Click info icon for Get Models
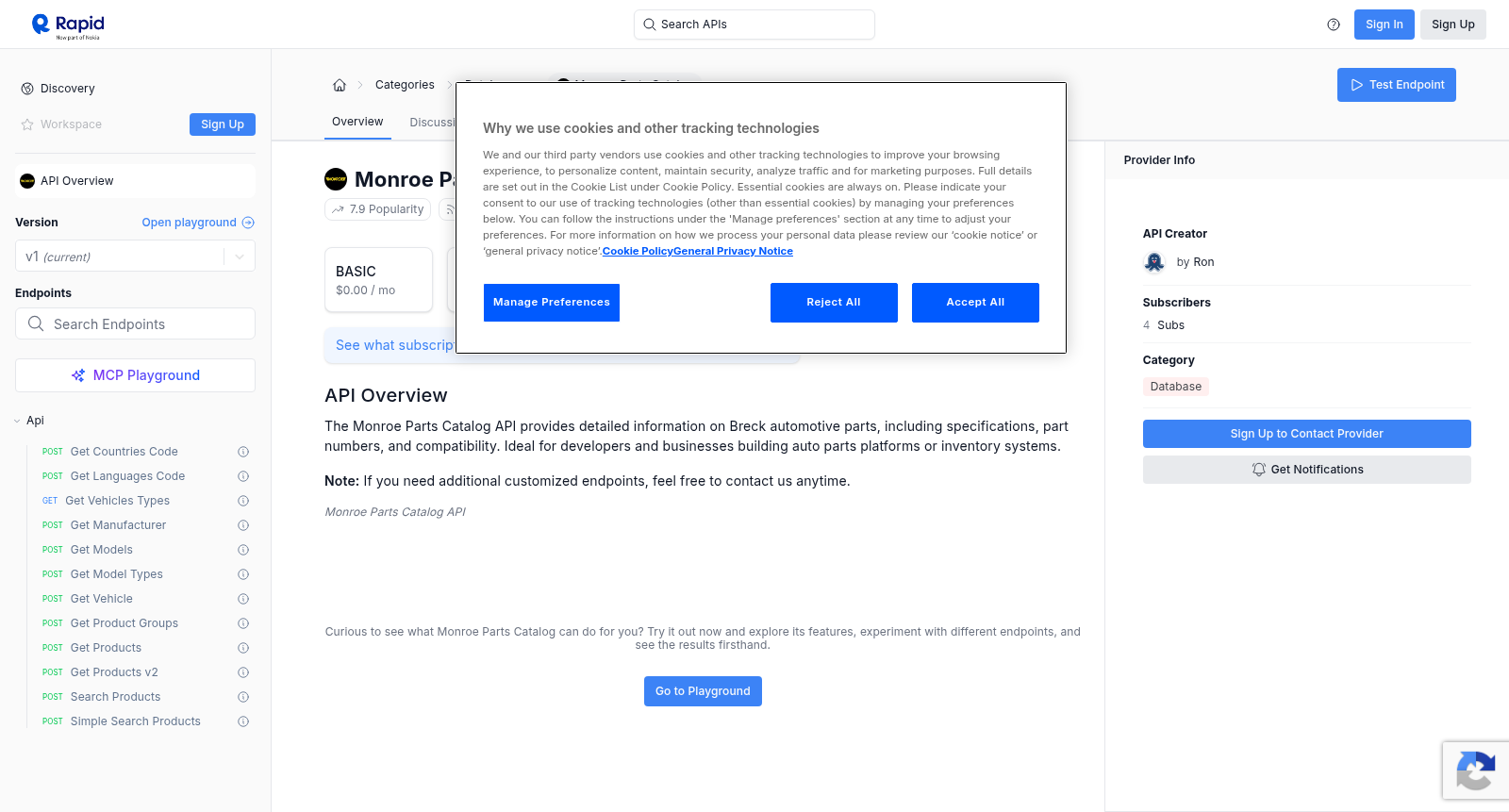 243,550
